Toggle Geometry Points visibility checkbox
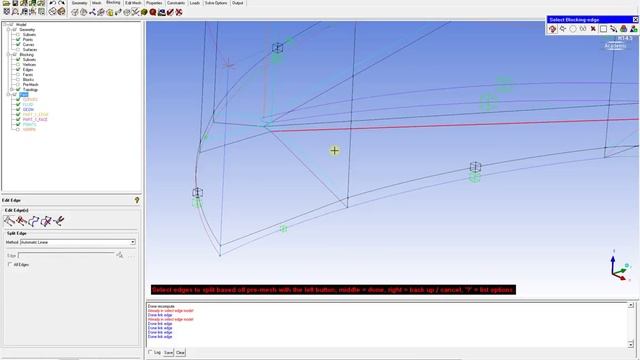The width and height of the screenshot is (640, 360). point(18,40)
